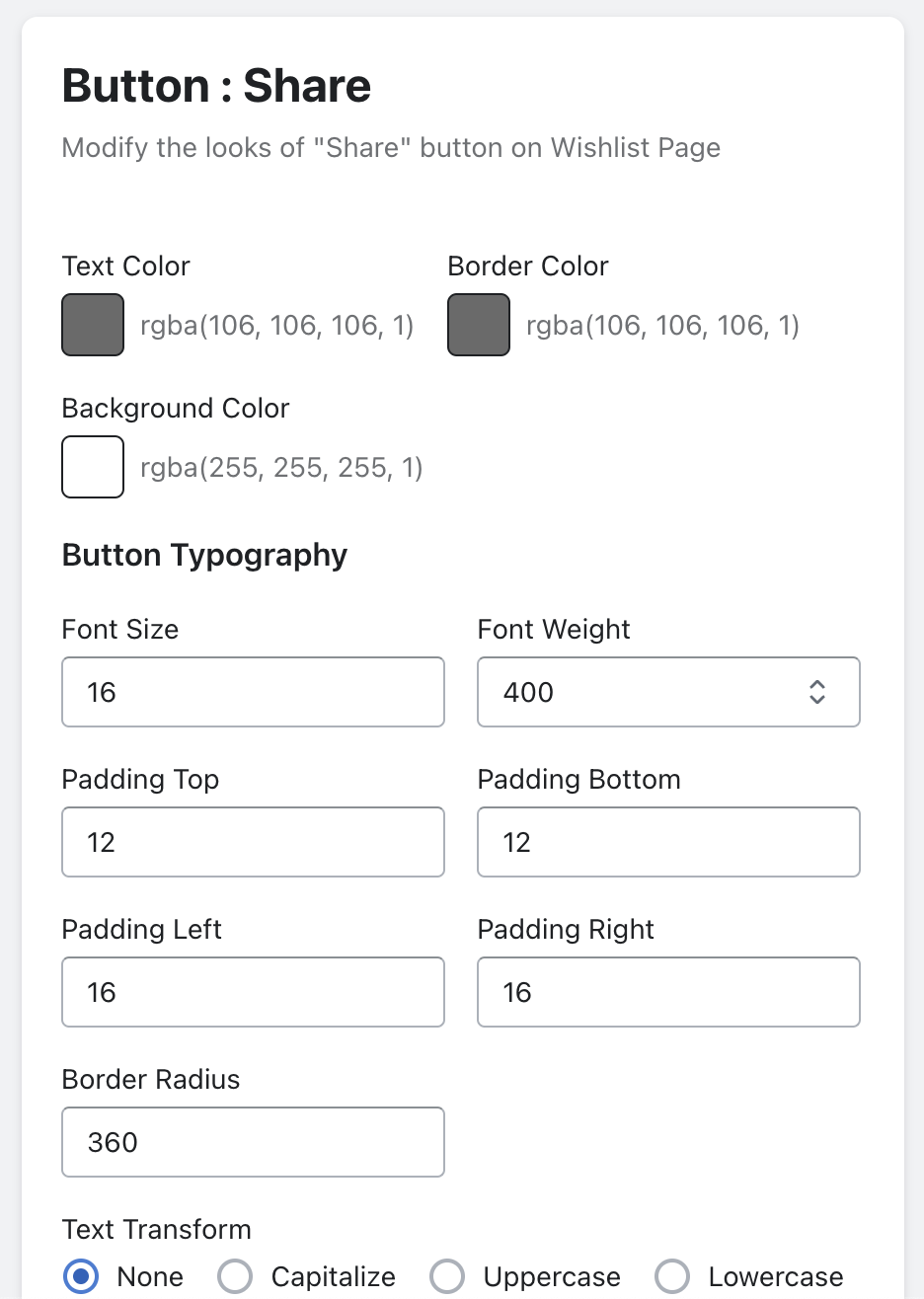Screen dimensions: 924x1299
Task: Click the Font Weight select arrows icon
Action: point(817,692)
